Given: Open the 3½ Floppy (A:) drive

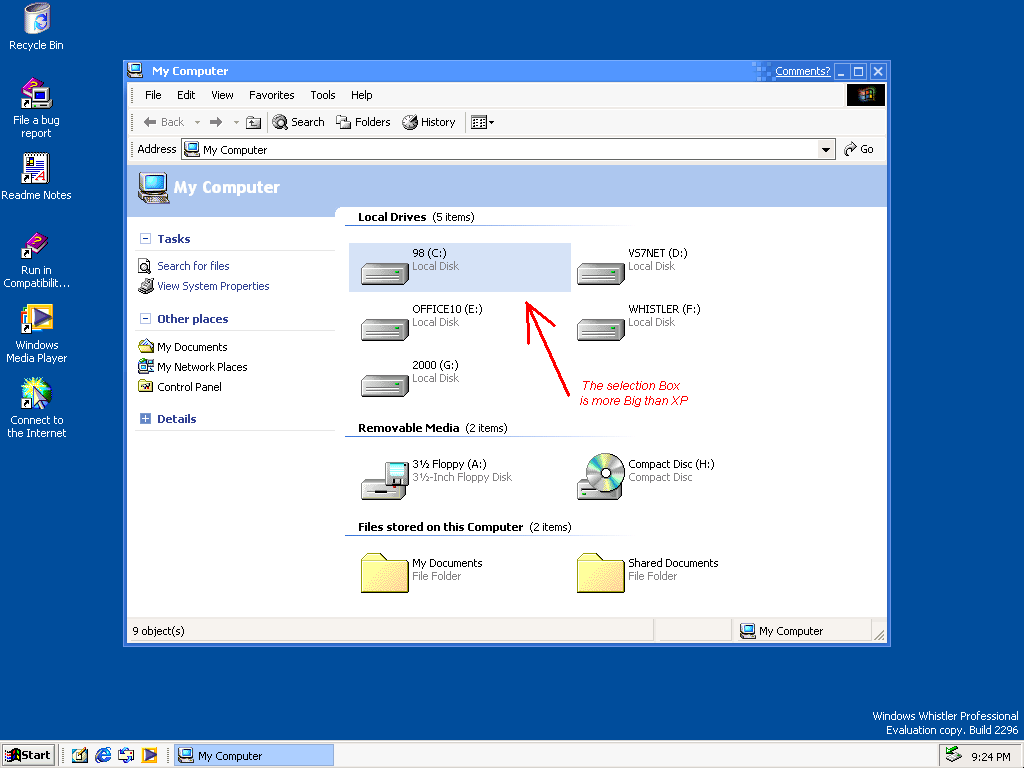Looking at the screenshot, I should [385, 478].
